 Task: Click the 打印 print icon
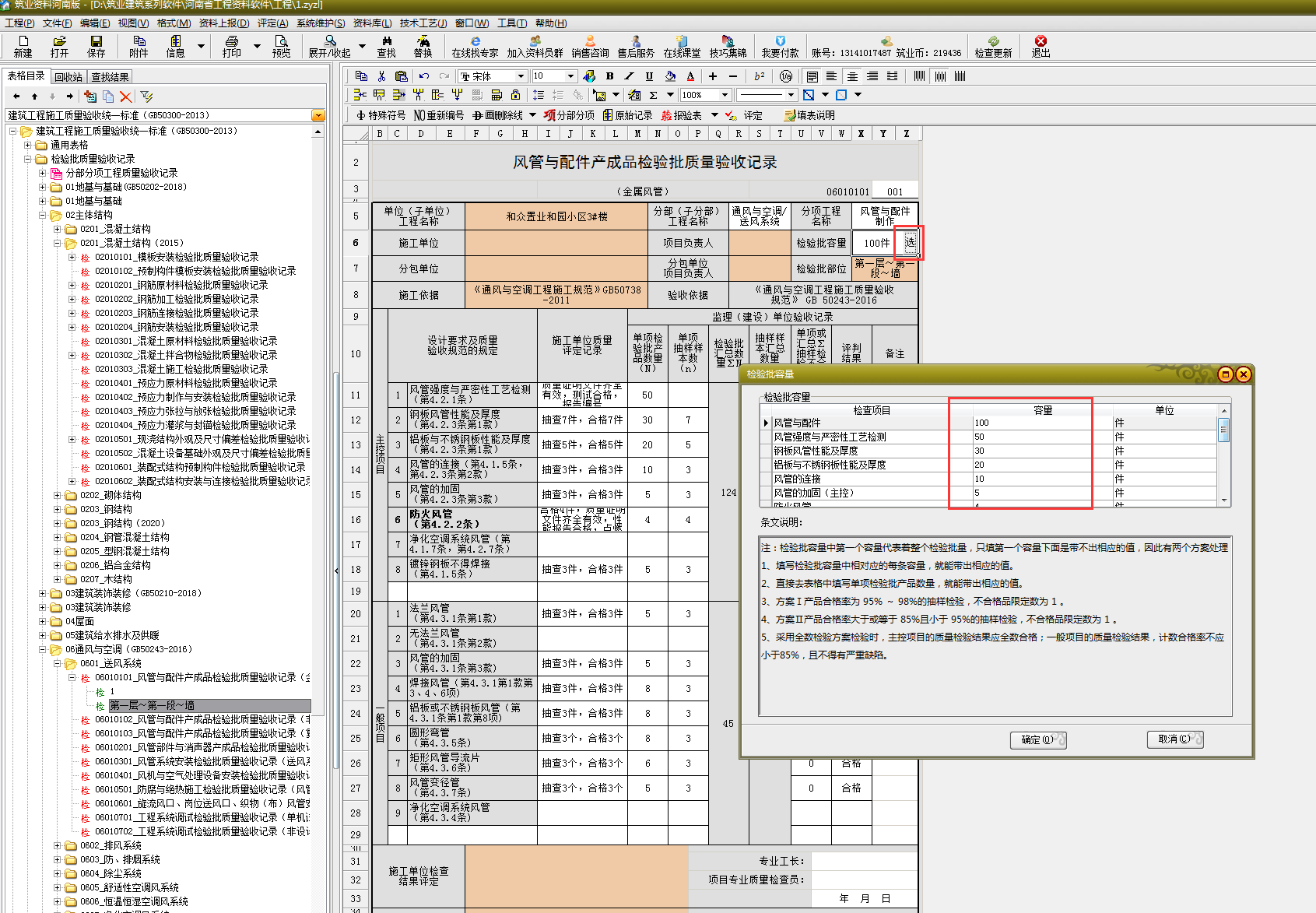pyautogui.click(x=231, y=46)
